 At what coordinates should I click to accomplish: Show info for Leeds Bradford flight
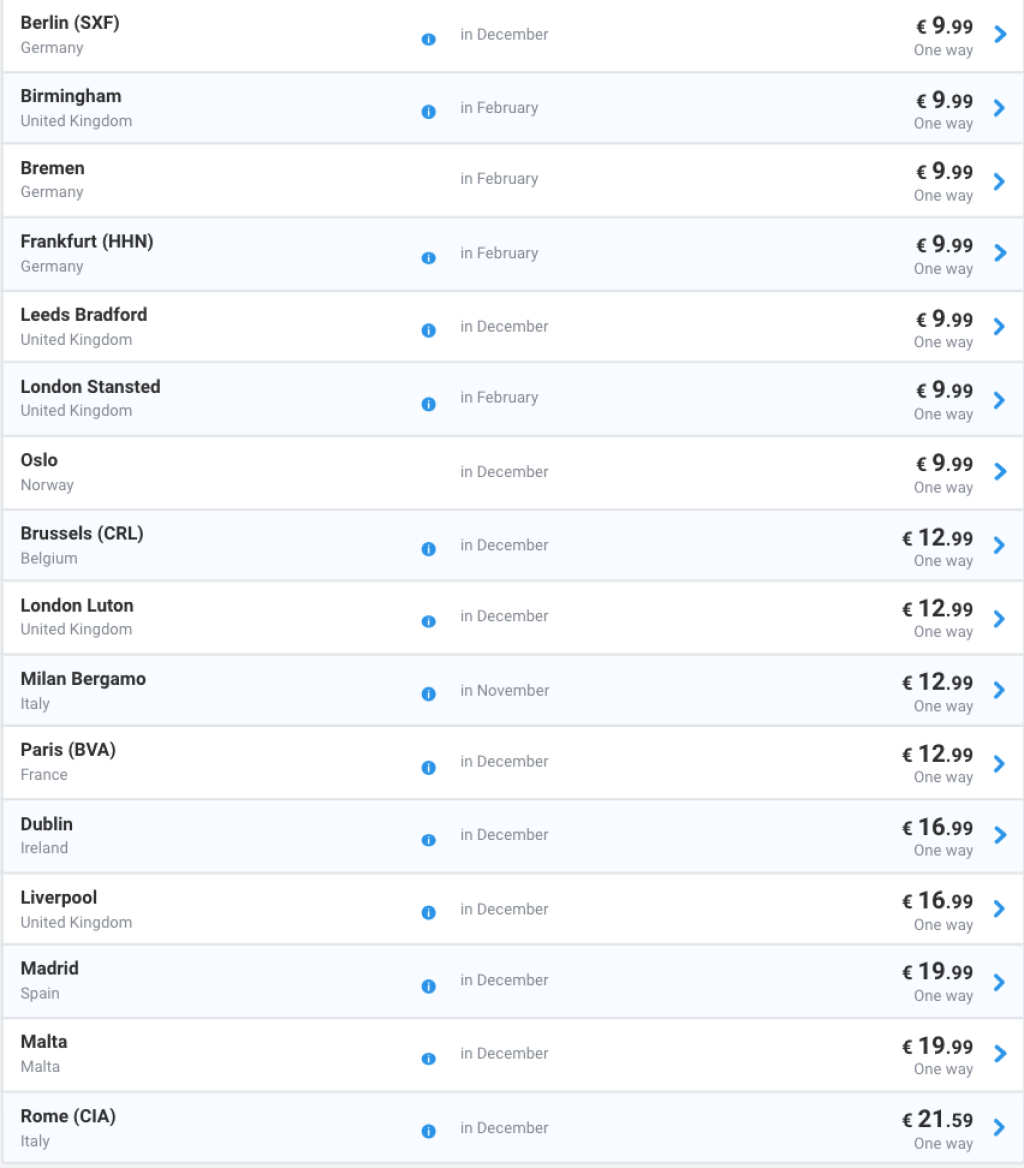[x=428, y=331]
